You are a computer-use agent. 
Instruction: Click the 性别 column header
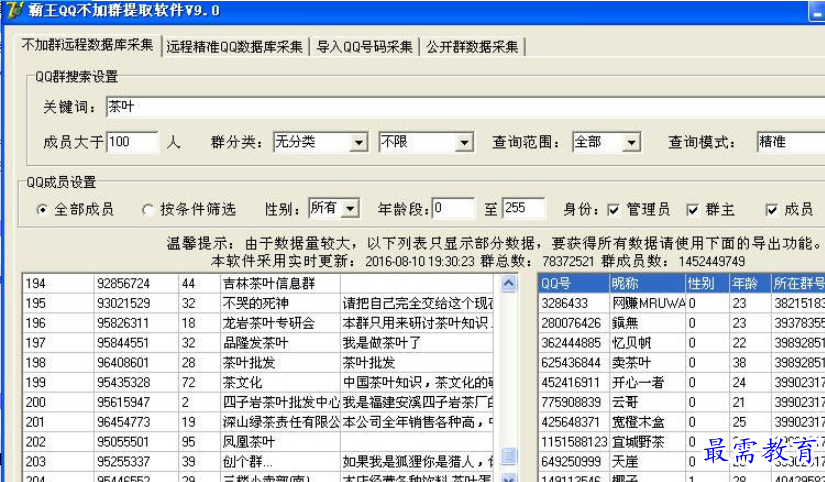click(707, 284)
